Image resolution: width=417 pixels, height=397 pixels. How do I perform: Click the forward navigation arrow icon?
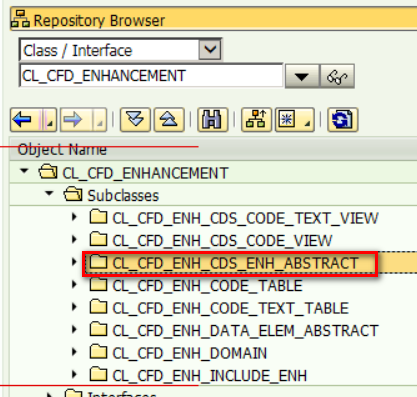[x=73, y=119]
